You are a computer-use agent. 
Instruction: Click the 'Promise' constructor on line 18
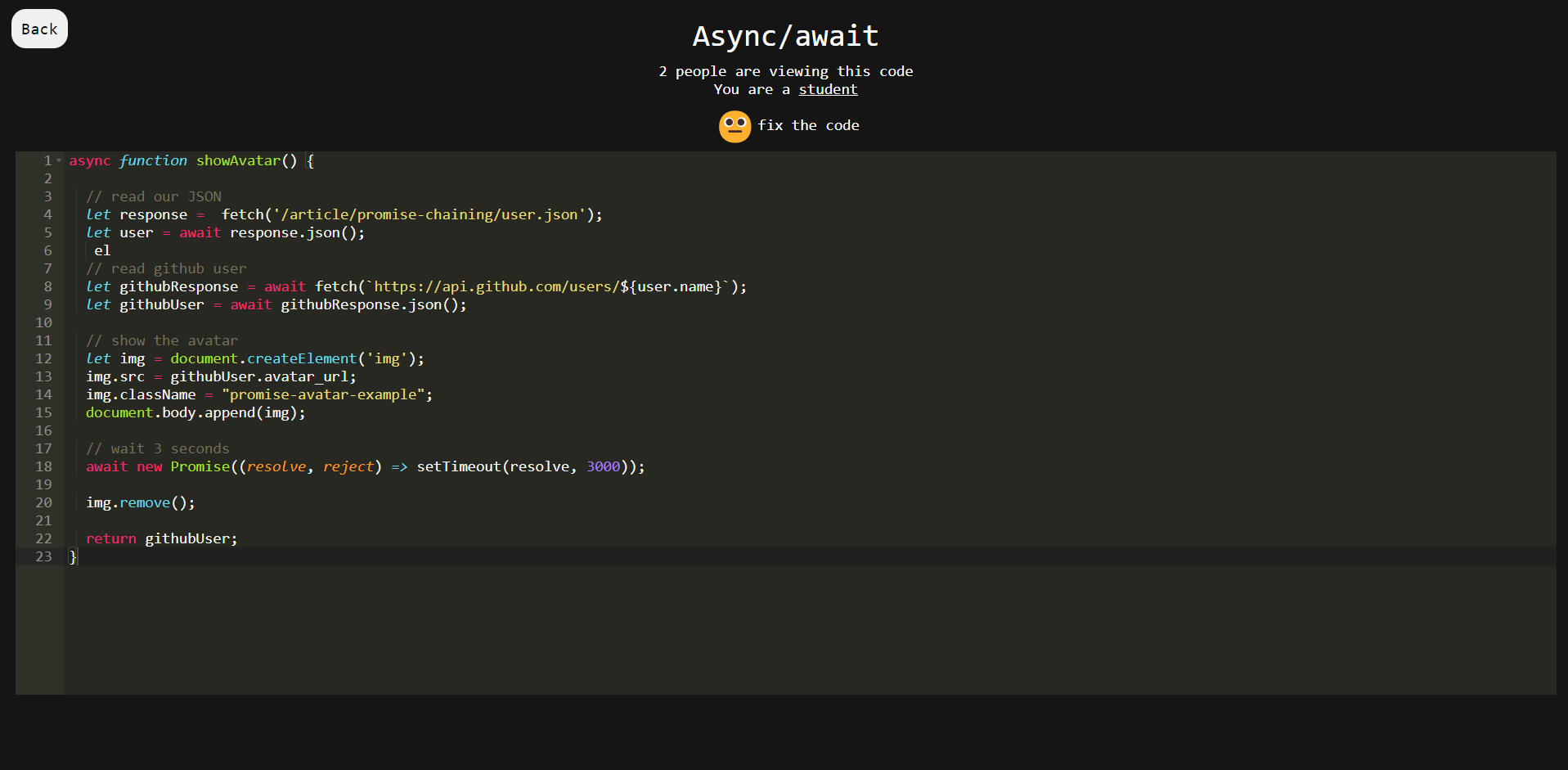click(x=200, y=466)
